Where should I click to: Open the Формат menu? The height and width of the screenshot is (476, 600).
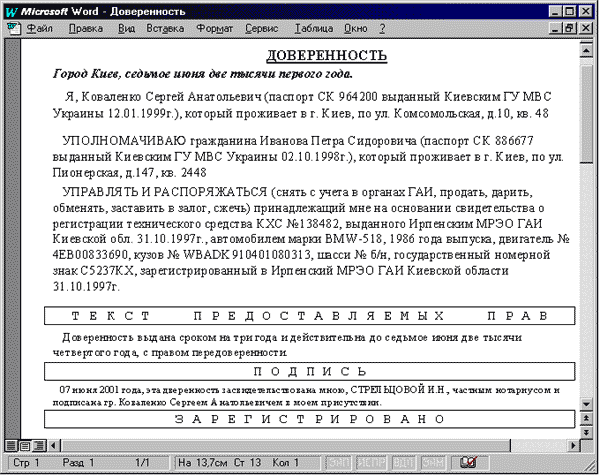point(214,29)
